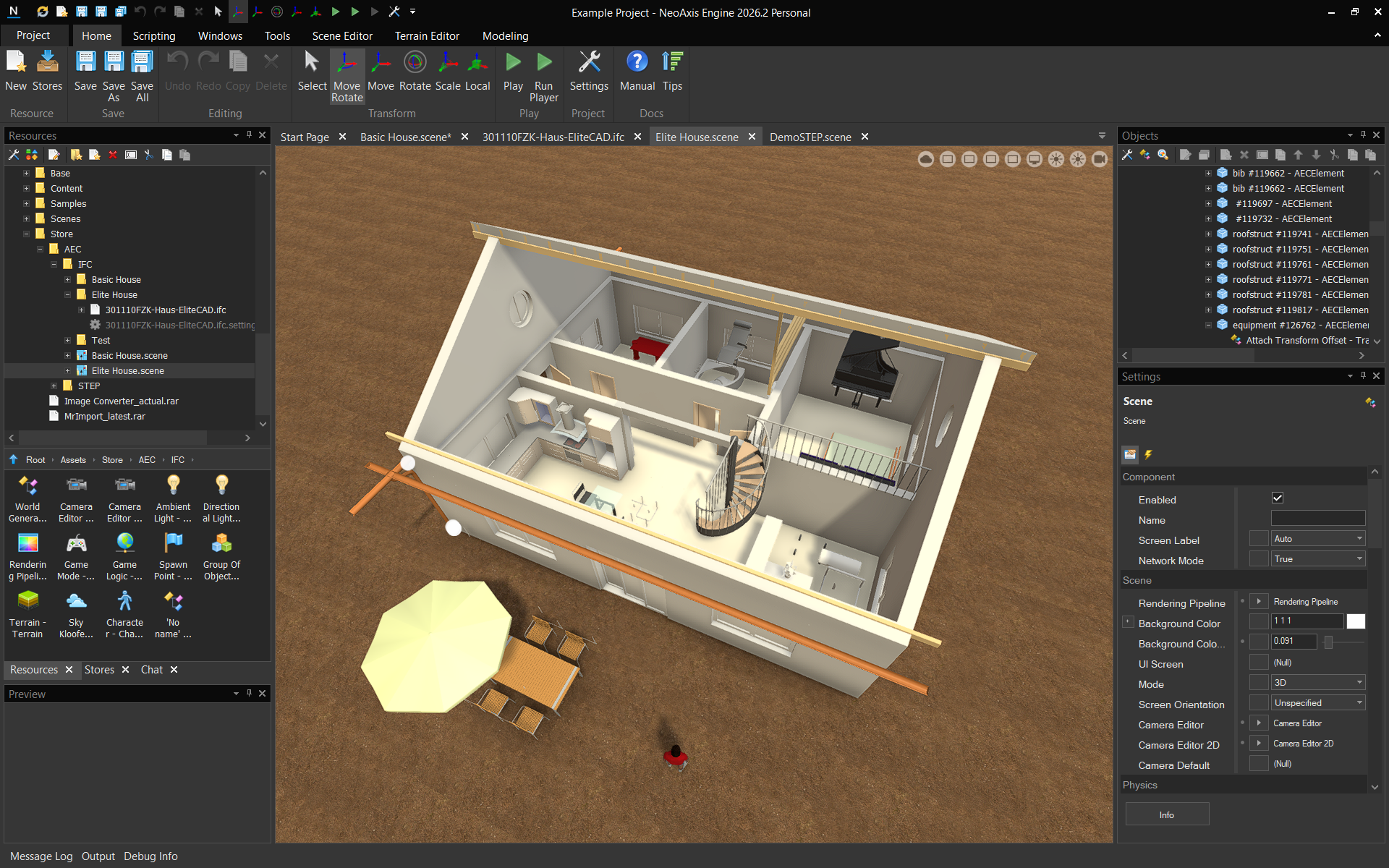Image resolution: width=1389 pixels, height=868 pixels.
Task: Select the Move Rotate transform tool
Action: click(x=347, y=76)
